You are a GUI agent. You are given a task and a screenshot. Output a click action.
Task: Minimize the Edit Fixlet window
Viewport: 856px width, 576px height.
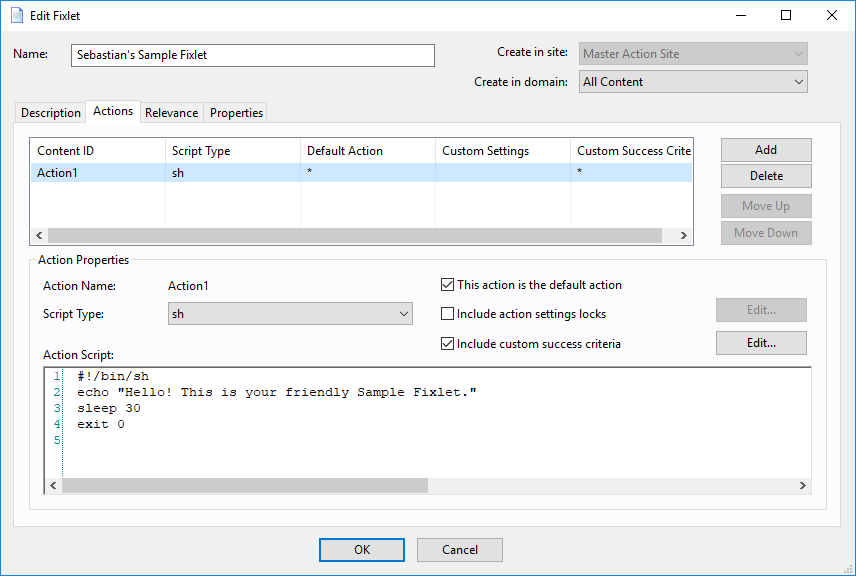click(741, 15)
